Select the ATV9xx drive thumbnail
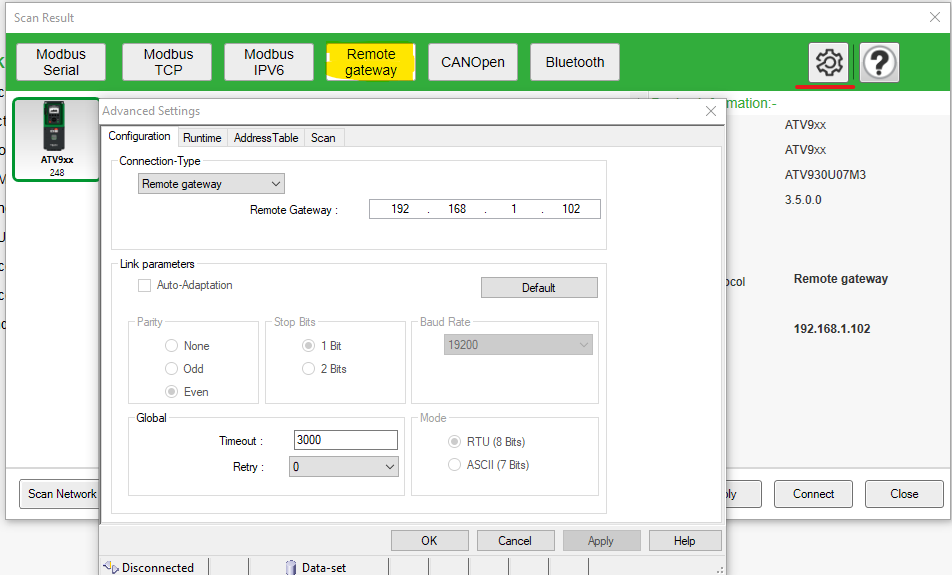The height and width of the screenshot is (575, 952). [56, 139]
